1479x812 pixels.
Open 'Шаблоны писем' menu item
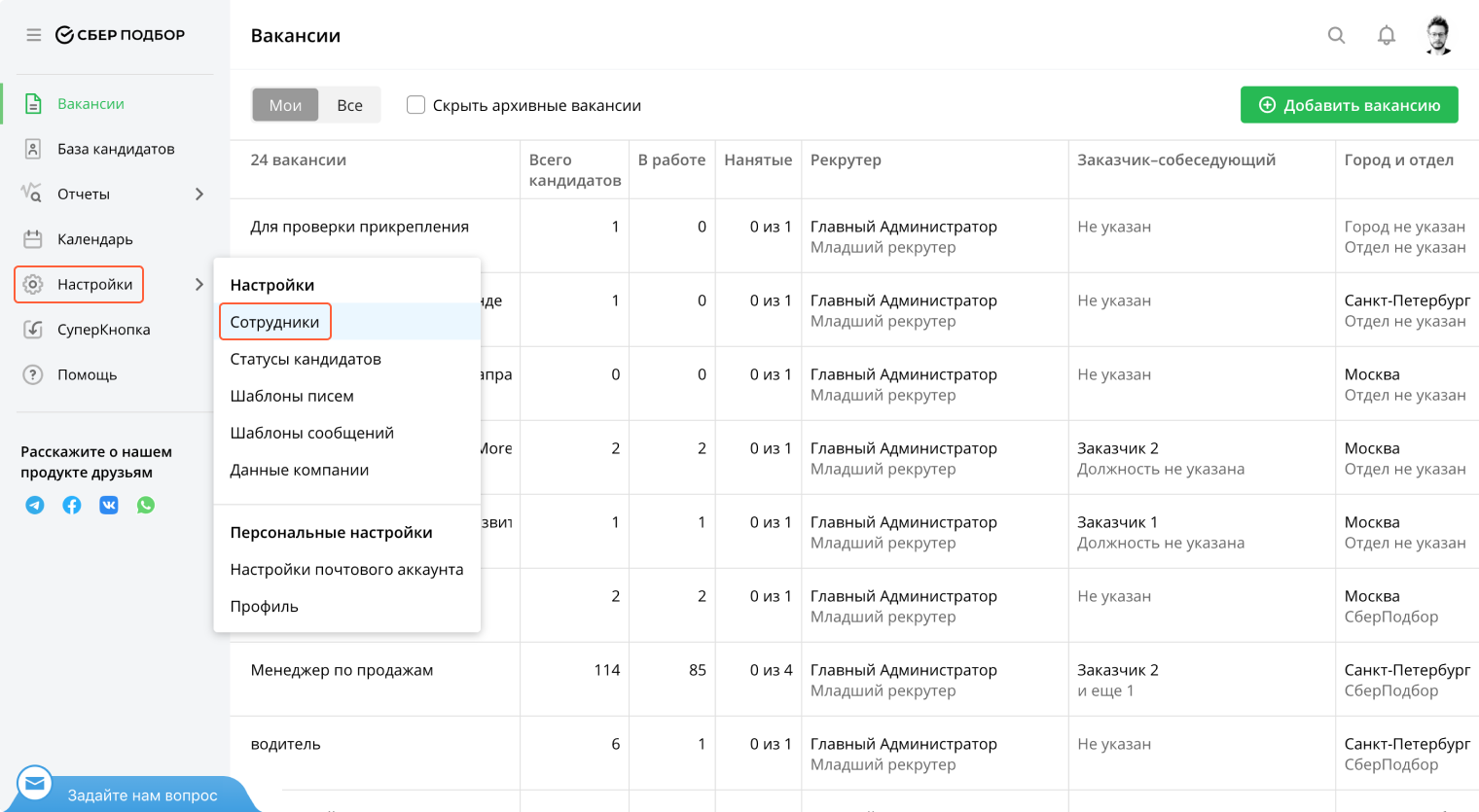pyautogui.click(x=292, y=396)
